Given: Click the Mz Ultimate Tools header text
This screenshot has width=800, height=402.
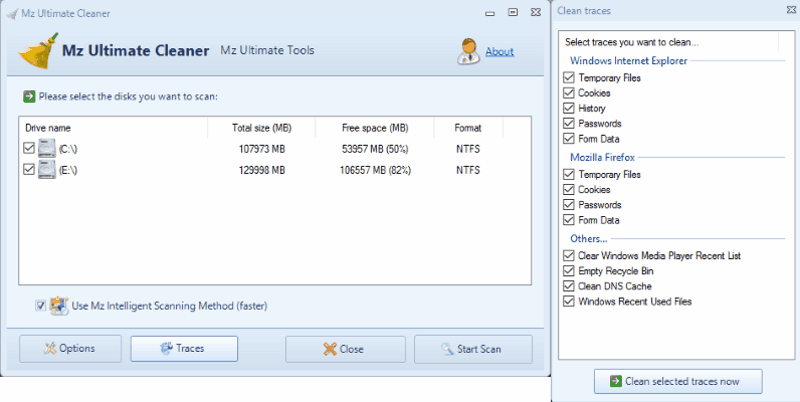Looking at the screenshot, I should (x=267, y=50).
